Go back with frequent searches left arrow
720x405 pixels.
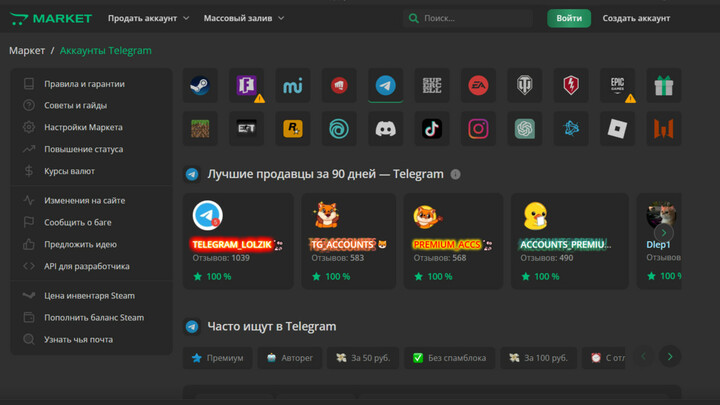point(644,357)
